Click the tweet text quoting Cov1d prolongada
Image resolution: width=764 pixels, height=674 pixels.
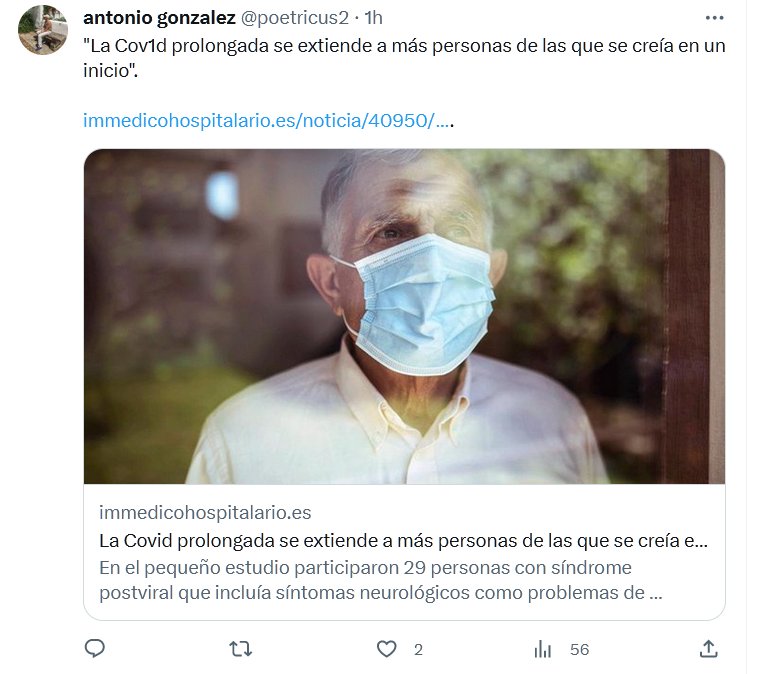404,58
